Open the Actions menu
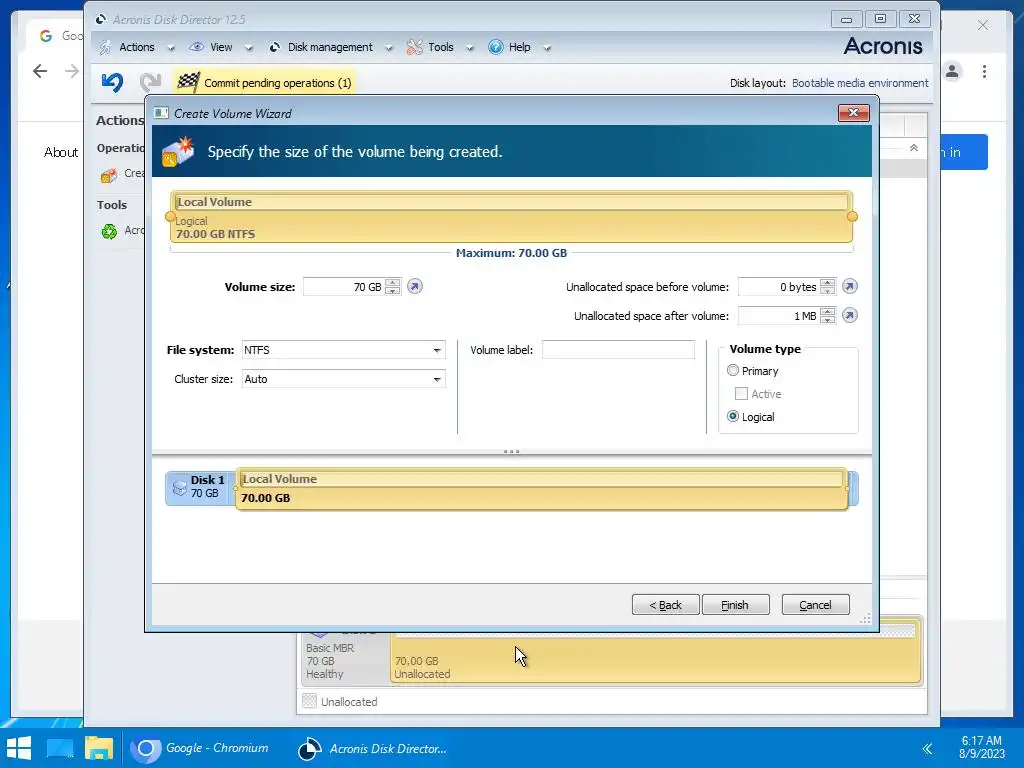The height and width of the screenshot is (768, 1024). (x=136, y=47)
